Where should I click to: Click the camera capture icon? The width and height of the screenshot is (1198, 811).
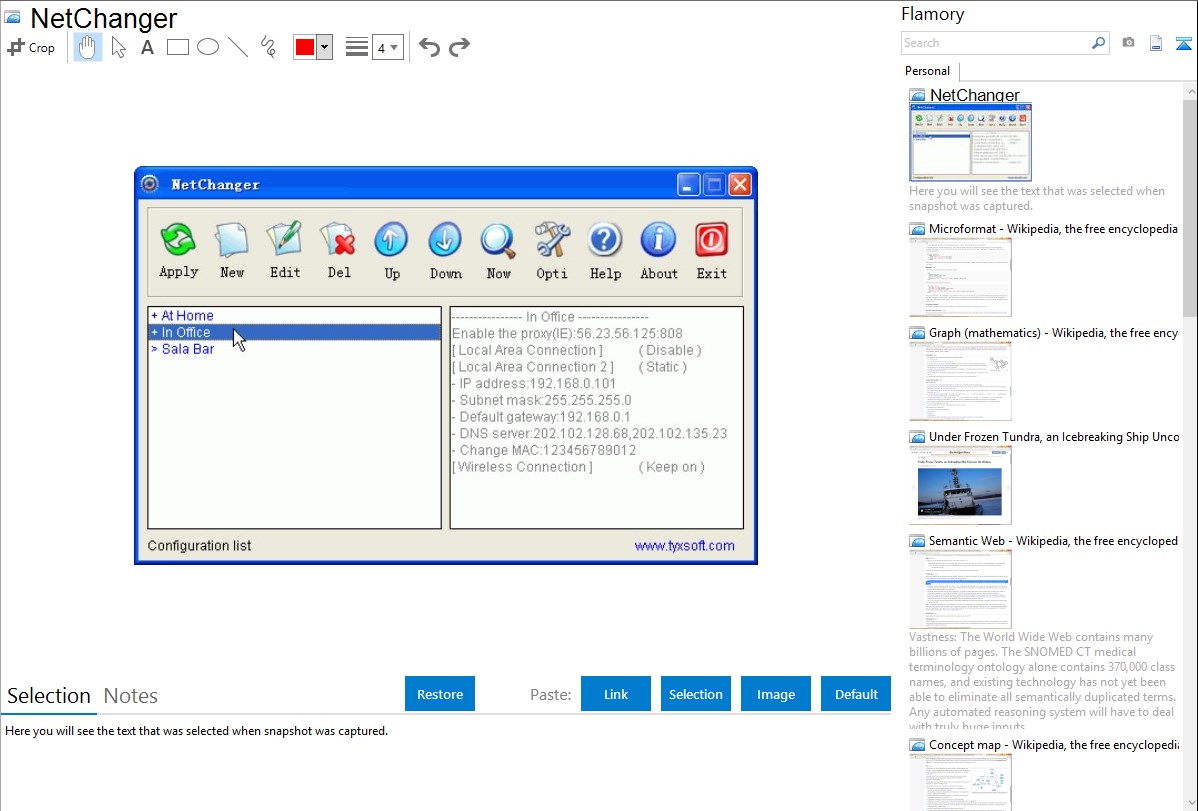point(1128,43)
